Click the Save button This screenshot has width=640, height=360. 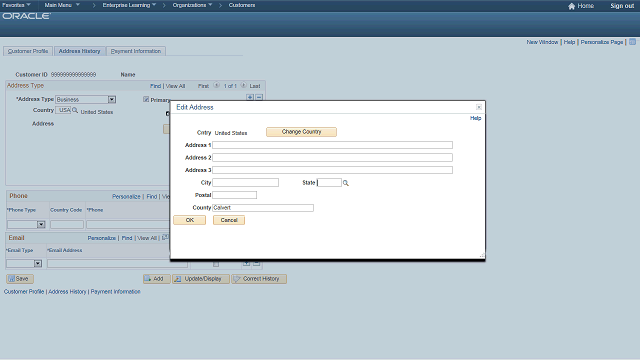[20, 279]
